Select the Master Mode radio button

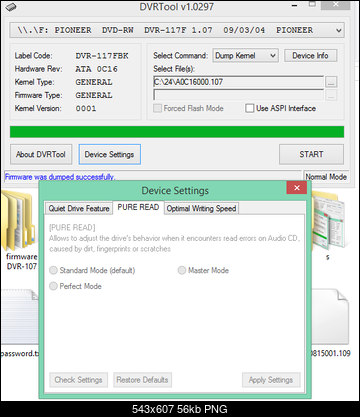182,270
